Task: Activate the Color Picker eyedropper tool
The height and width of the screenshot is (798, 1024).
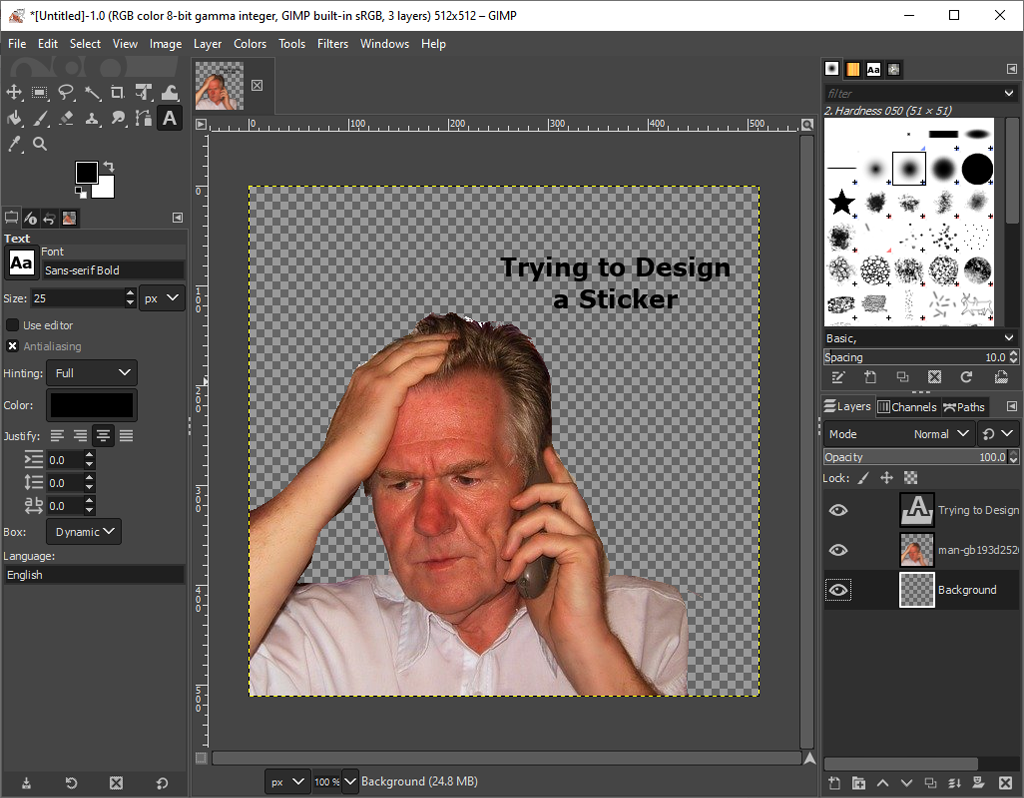Action: (x=14, y=144)
